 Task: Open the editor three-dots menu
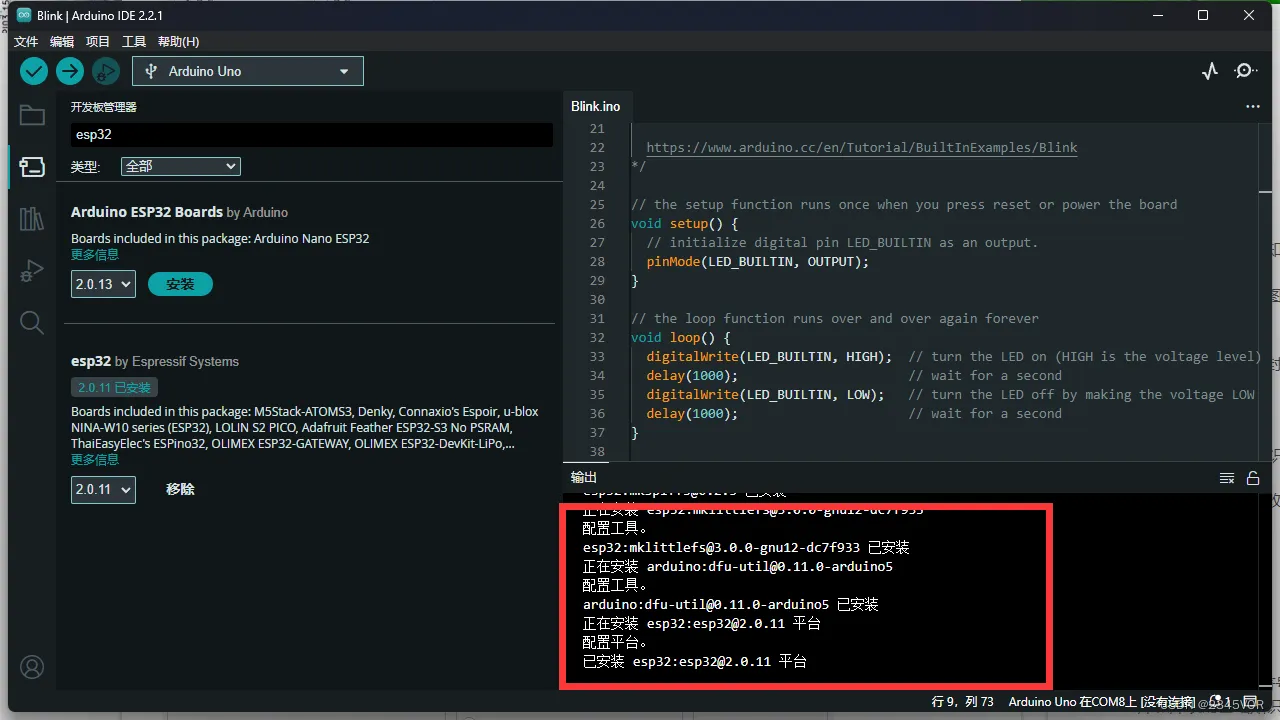(x=1253, y=106)
